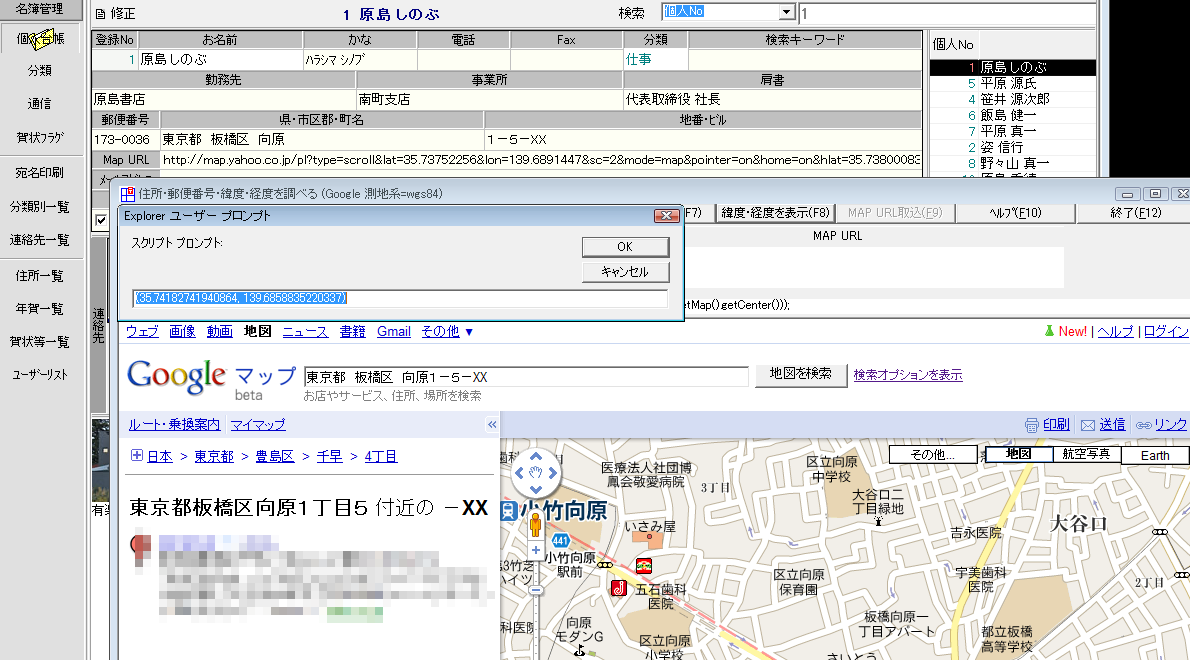Click the Map URL field with the yahoo address
1190x660 pixels.
(x=540, y=160)
